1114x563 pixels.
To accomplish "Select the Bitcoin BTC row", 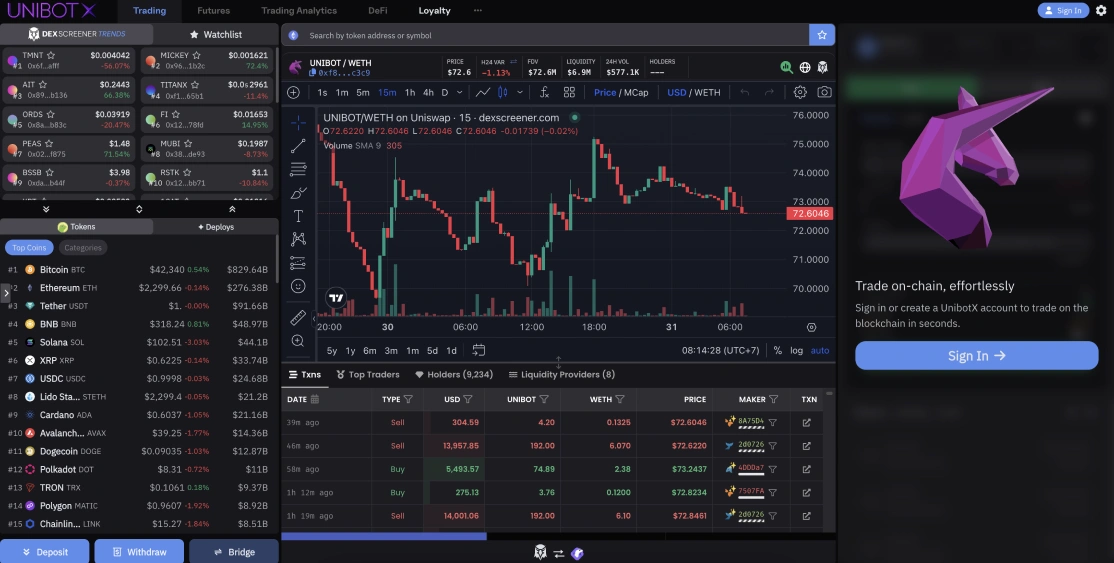I will (138, 269).
